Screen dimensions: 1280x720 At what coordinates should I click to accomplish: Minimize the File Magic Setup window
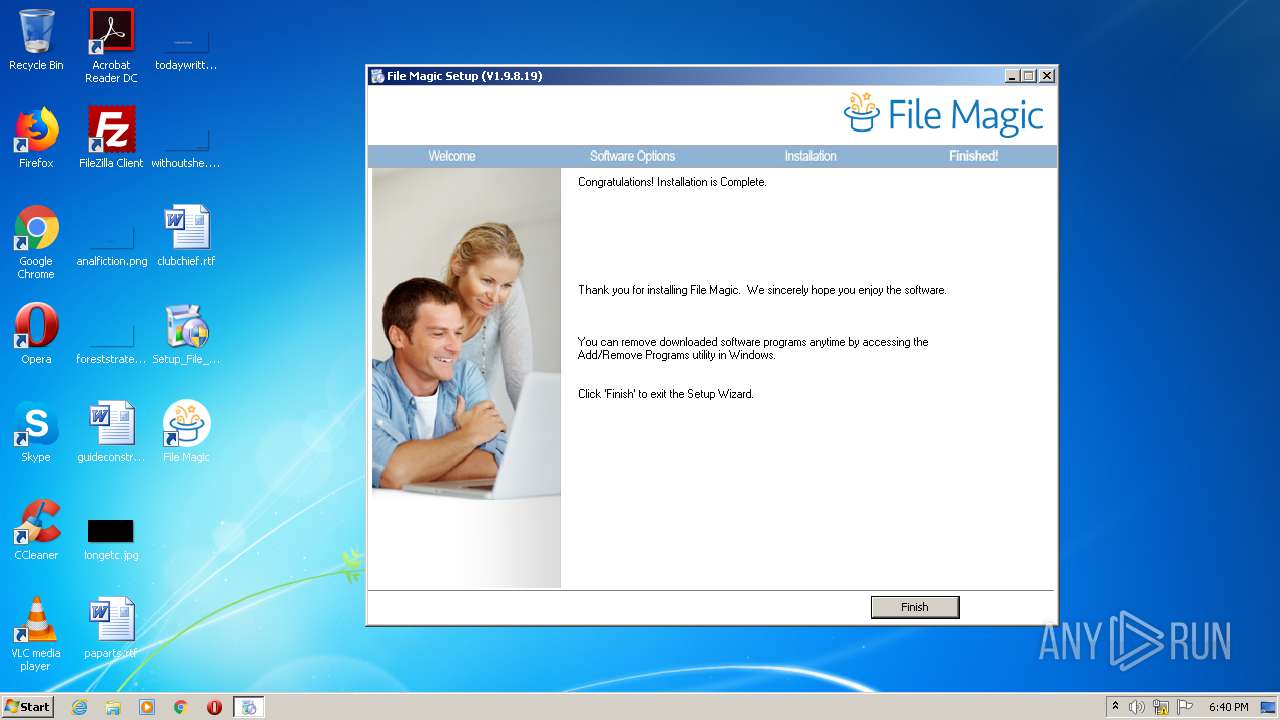point(1012,76)
